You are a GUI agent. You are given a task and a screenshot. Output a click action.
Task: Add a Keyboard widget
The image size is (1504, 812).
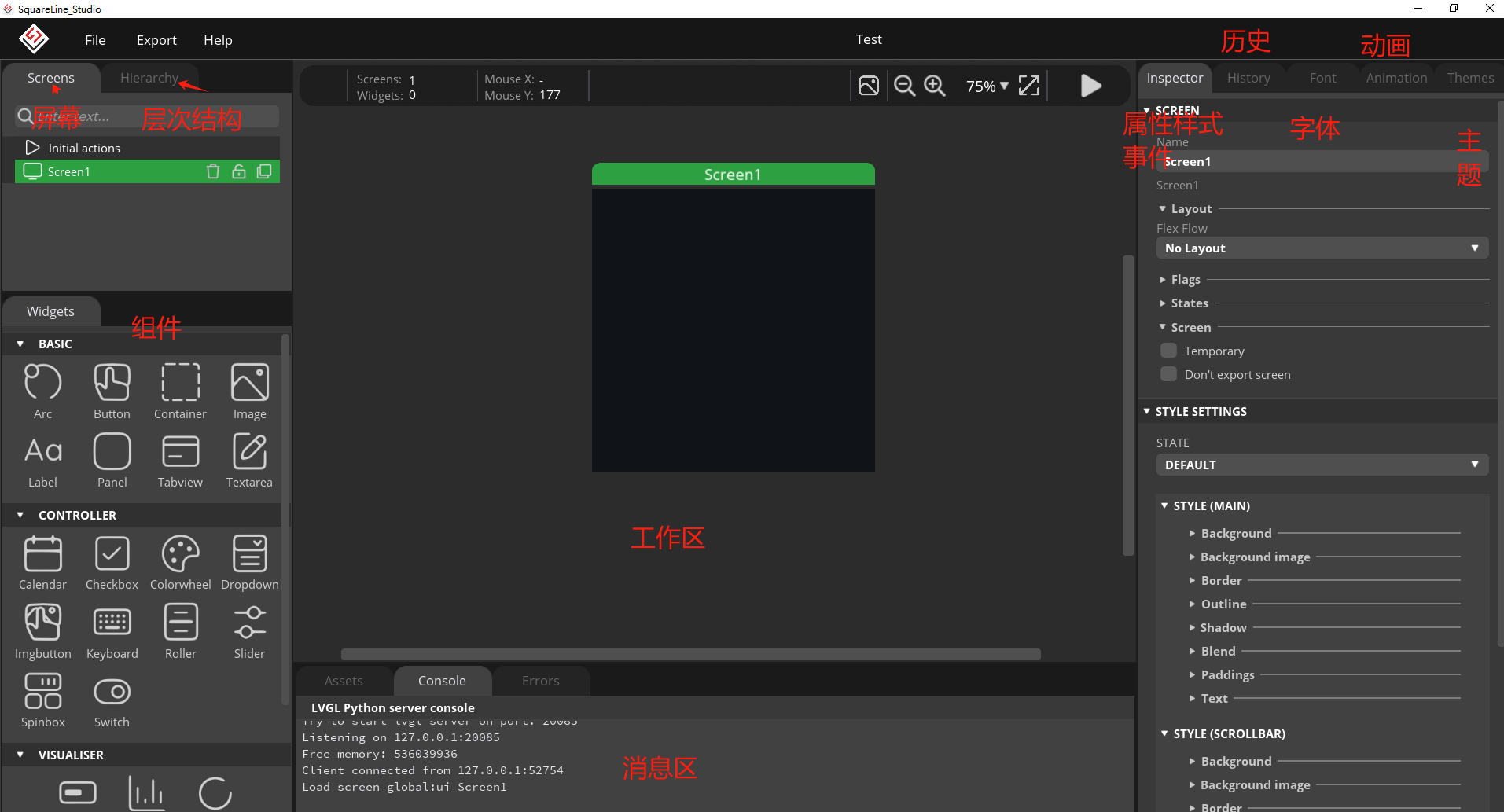pos(112,631)
